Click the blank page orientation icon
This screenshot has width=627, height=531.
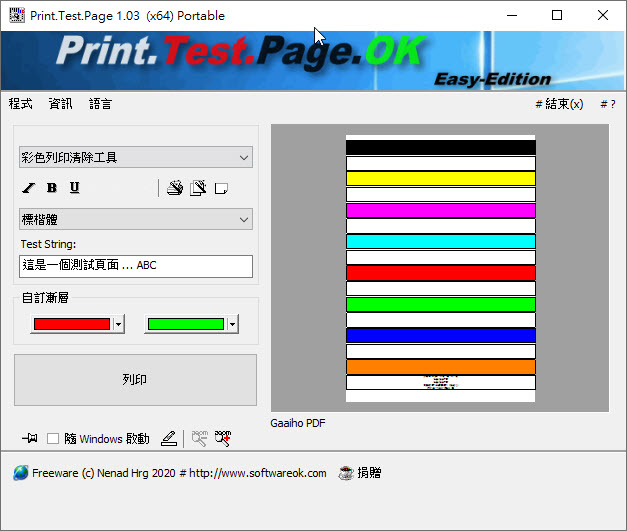tap(221, 188)
